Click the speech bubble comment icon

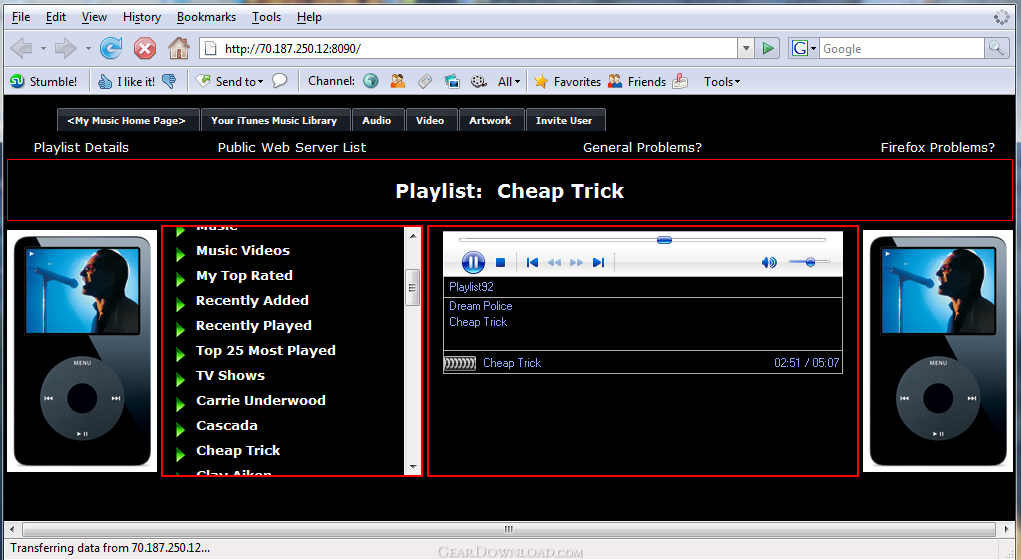279,81
